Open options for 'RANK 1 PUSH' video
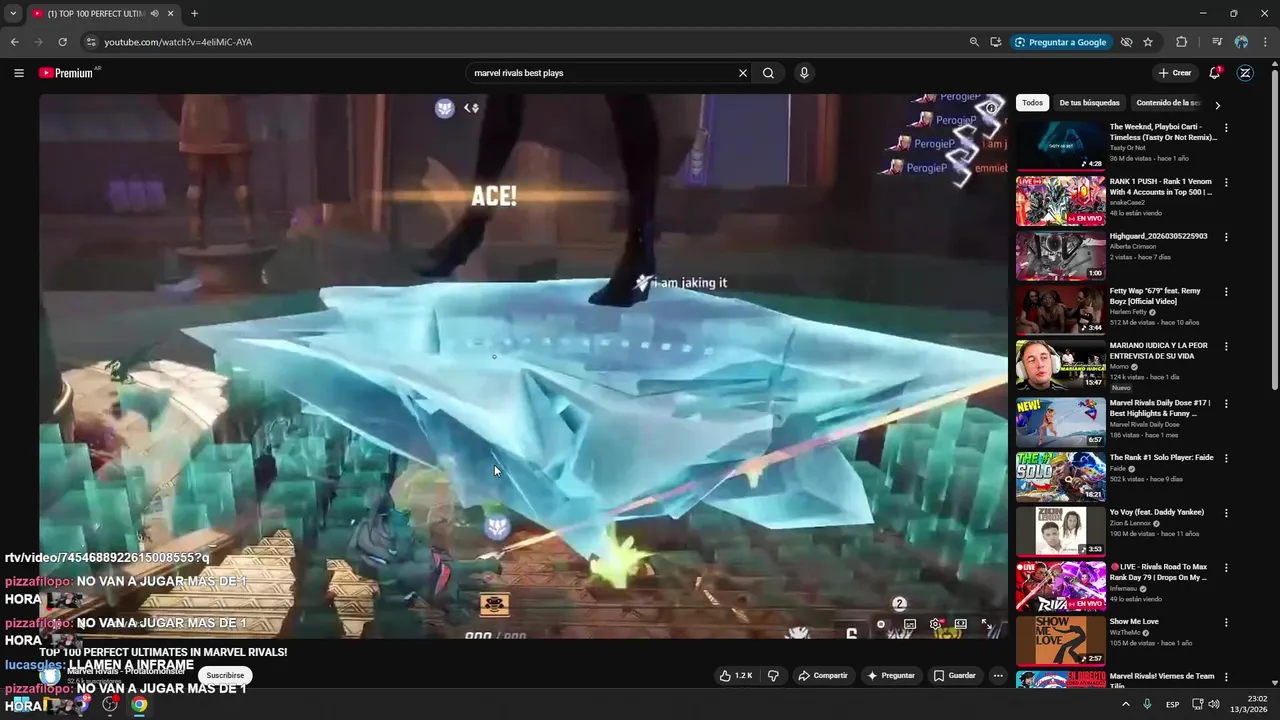1280x720 pixels. click(x=1226, y=183)
